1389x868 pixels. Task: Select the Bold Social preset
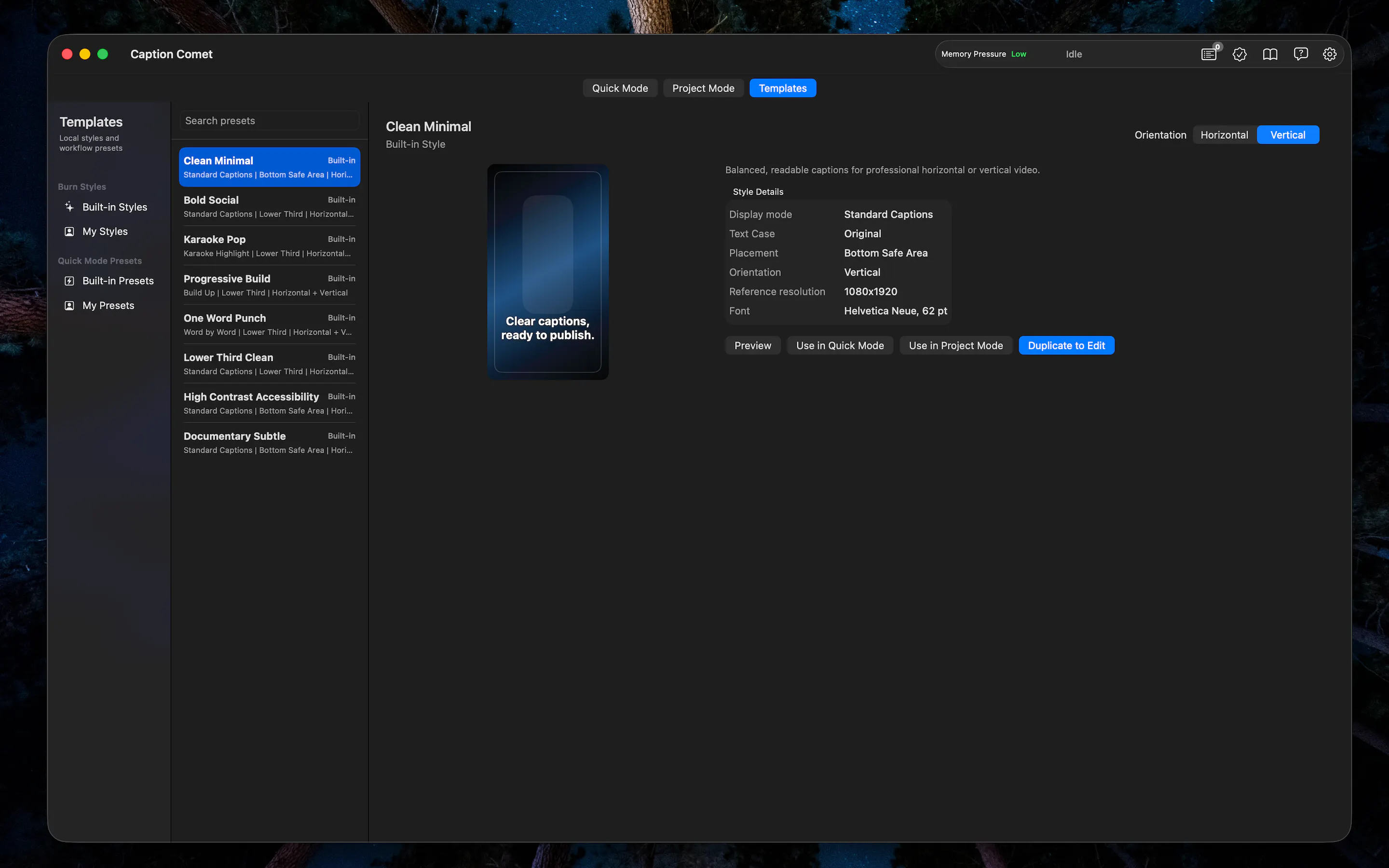[269, 207]
